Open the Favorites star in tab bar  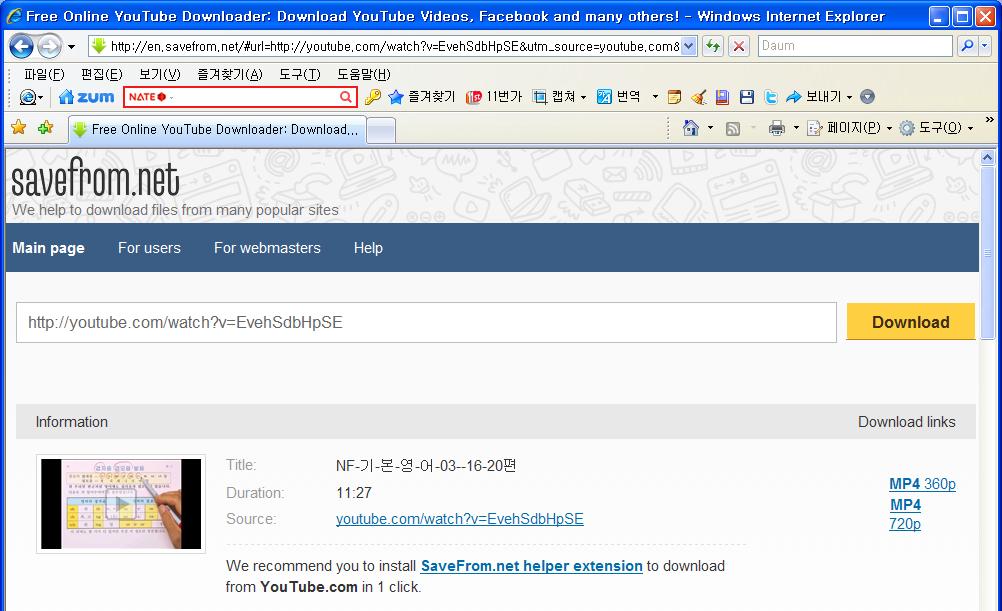pyautogui.click(x=18, y=128)
